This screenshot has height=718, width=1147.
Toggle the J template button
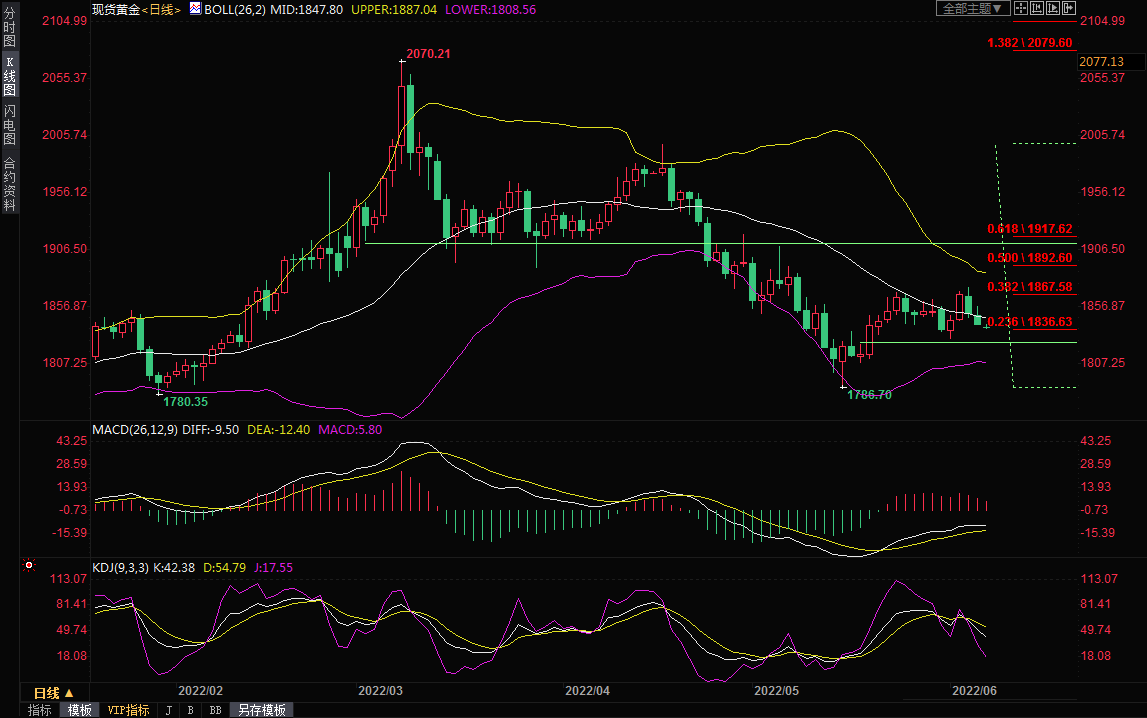click(x=167, y=710)
